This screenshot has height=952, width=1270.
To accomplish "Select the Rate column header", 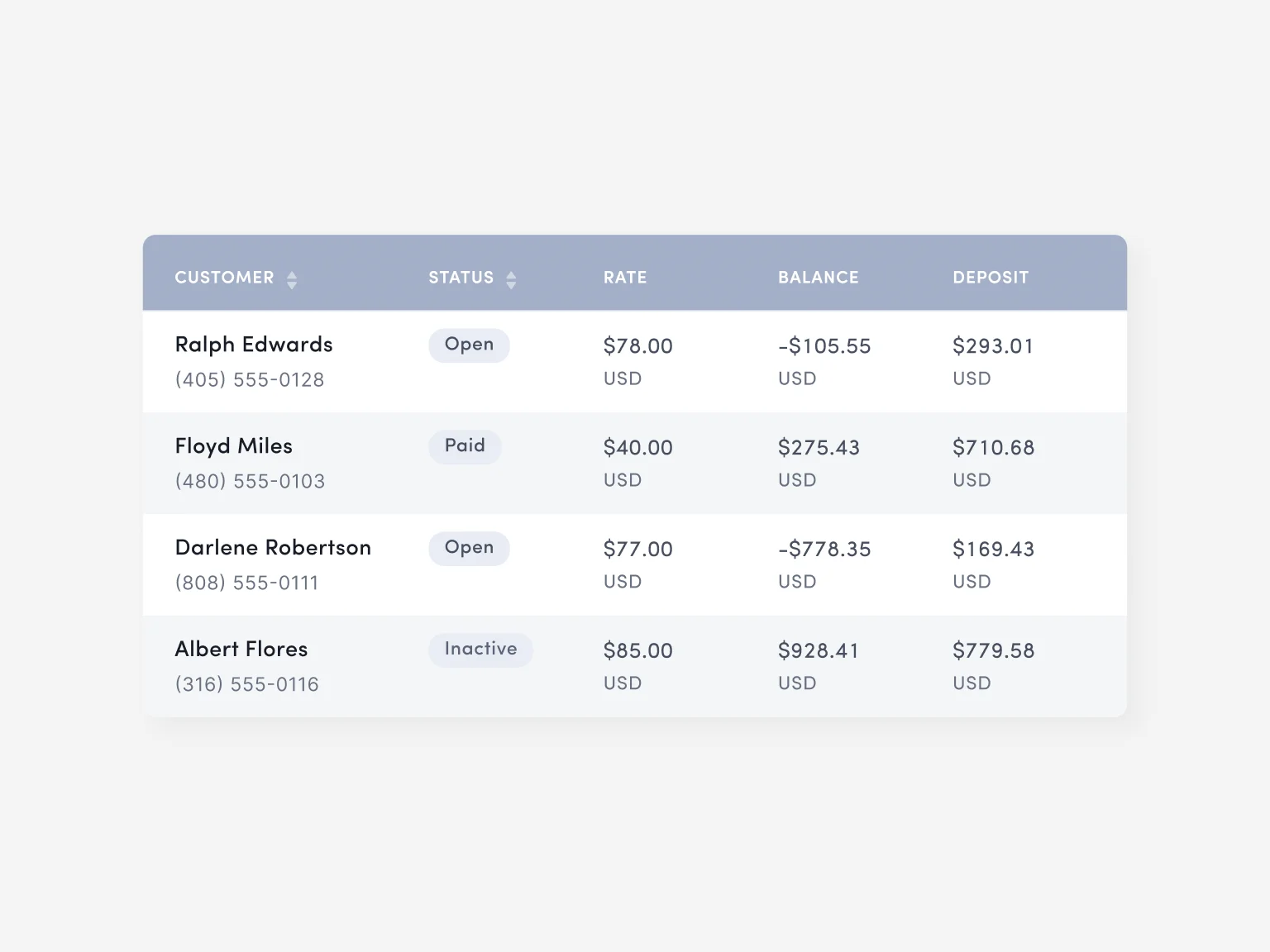I will point(625,278).
